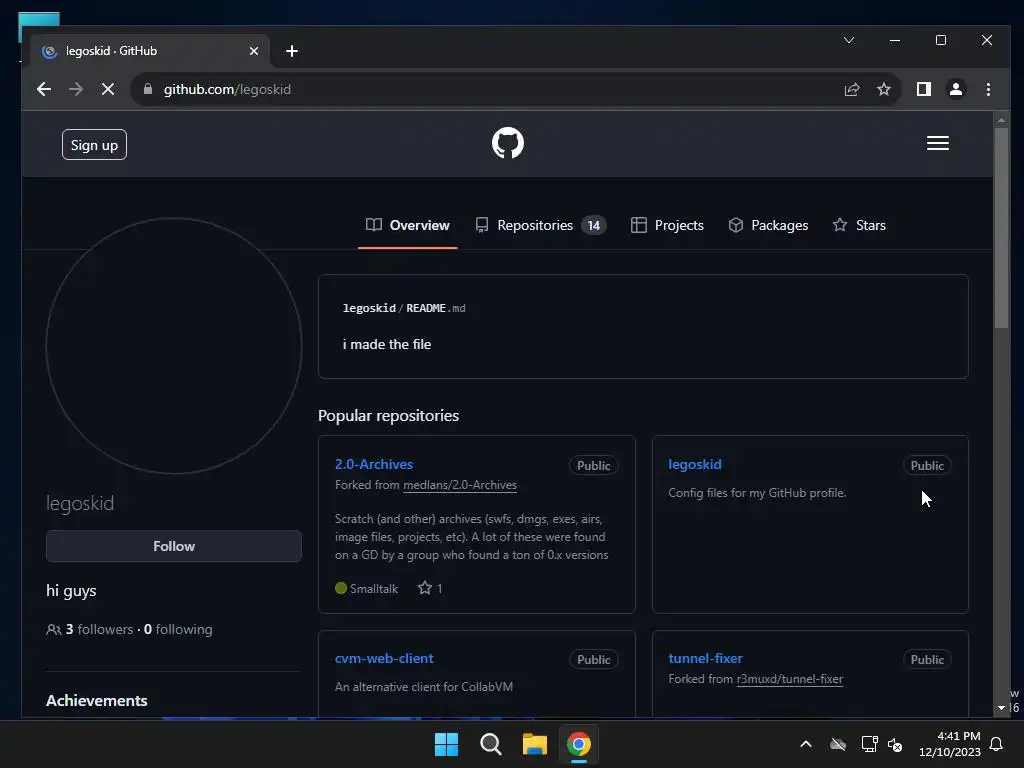
Task: Click the 'i made the file' README text
Action: coord(387,344)
